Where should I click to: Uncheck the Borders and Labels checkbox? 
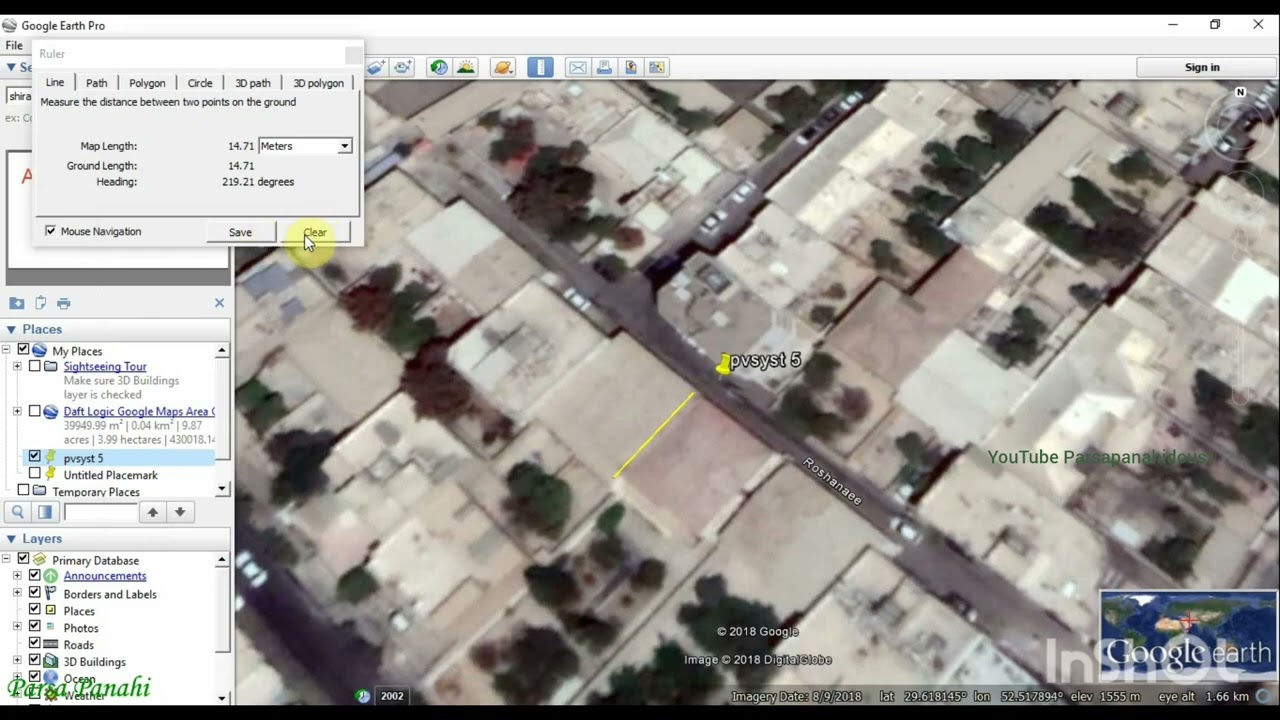tap(34, 593)
